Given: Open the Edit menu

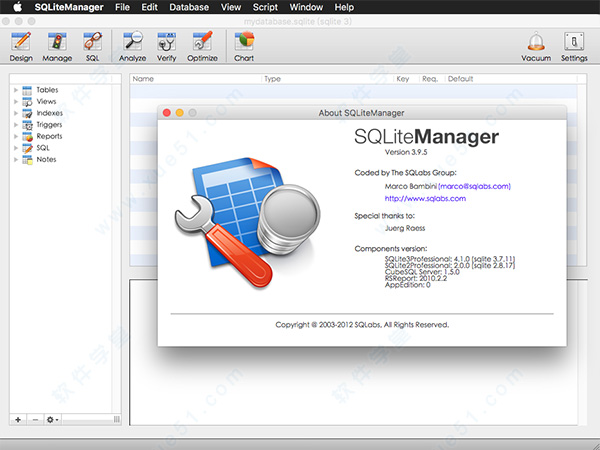Looking at the screenshot, I should point(149,7).
